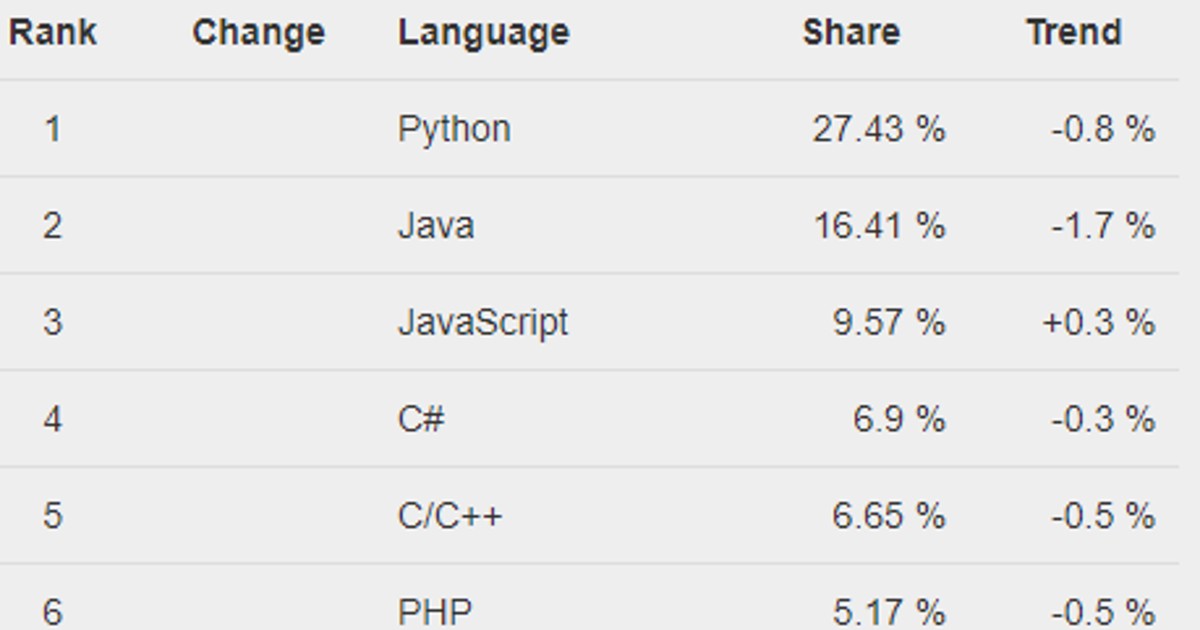Click the +0.3 % trend value
Image resolution: width=1200 pixels, height=630 pixels.
(x=1098, y=322)
